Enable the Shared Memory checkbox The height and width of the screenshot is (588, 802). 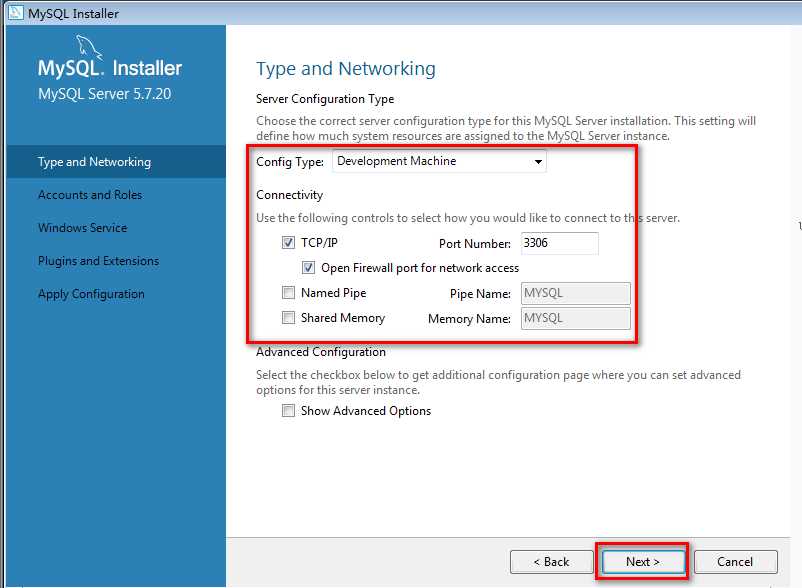pyautogui.click(x=288, y=318)
